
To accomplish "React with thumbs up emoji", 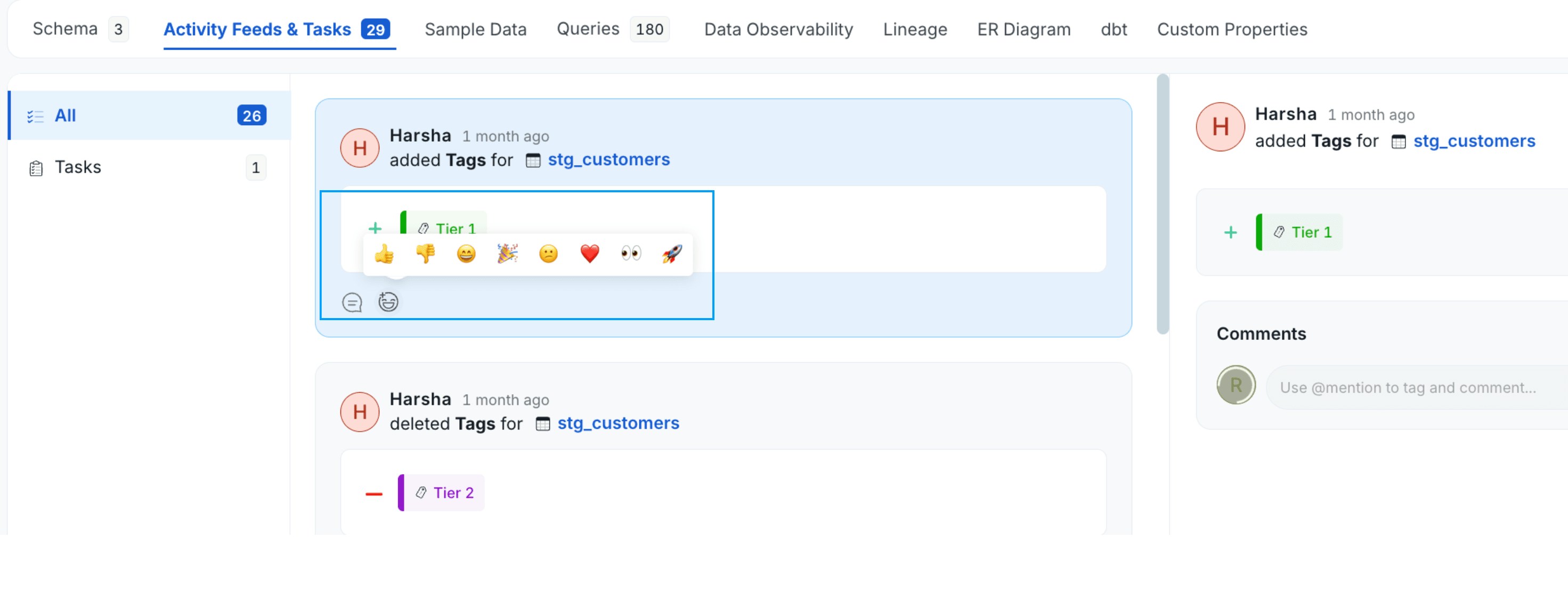I will (x=384, y=254).
